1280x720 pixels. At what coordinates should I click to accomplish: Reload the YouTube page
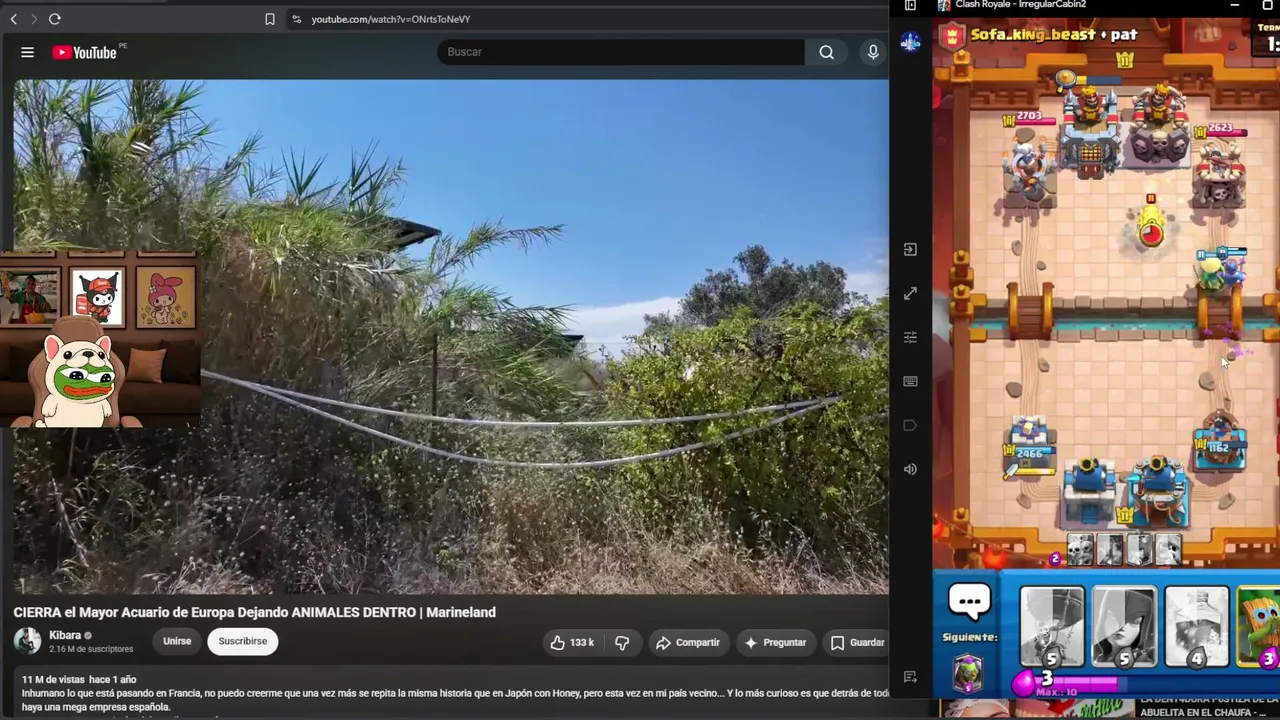[55, 19]
